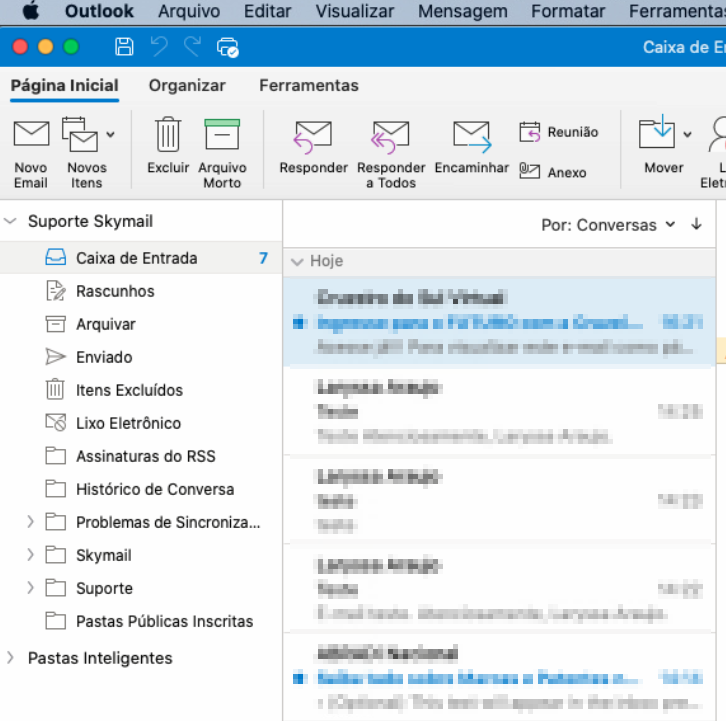Open the Novos Itens dropdown arrow

[110, 135]
